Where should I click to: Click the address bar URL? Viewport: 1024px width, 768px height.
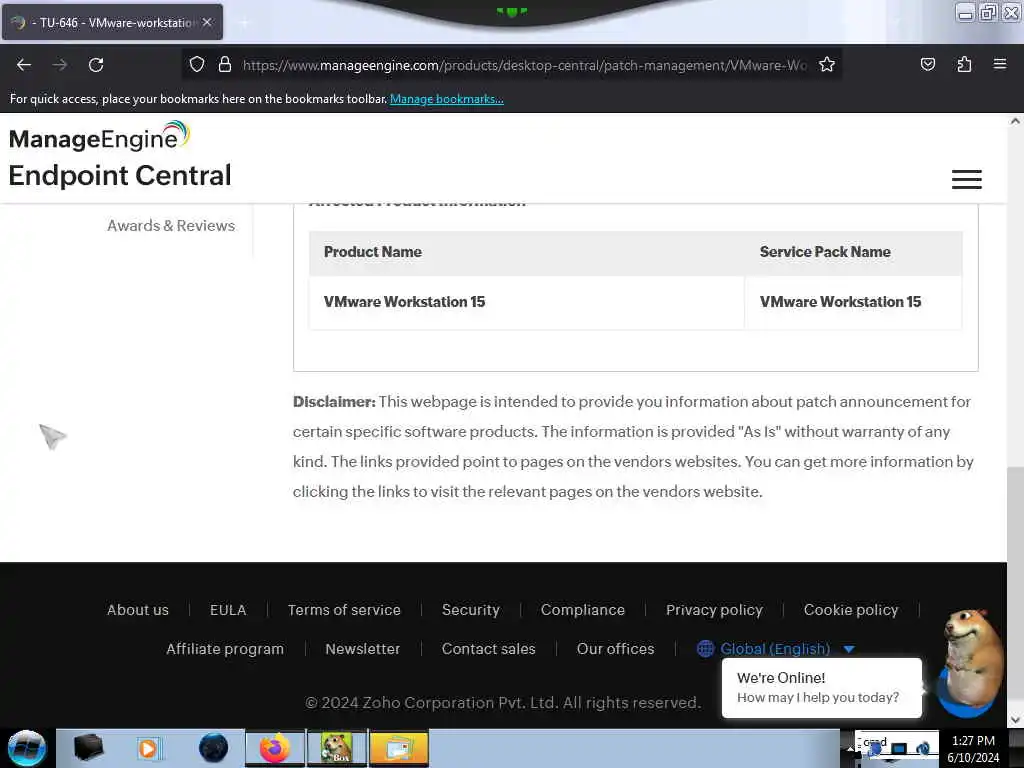point(524,65)
